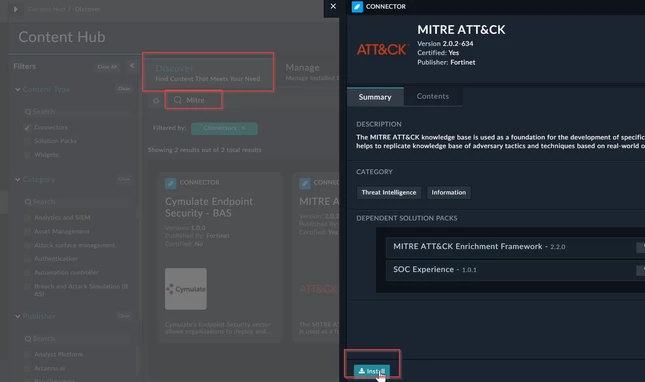Check Asset Management category
Viewport: 645px width, 382px height.
pos(27,232)
